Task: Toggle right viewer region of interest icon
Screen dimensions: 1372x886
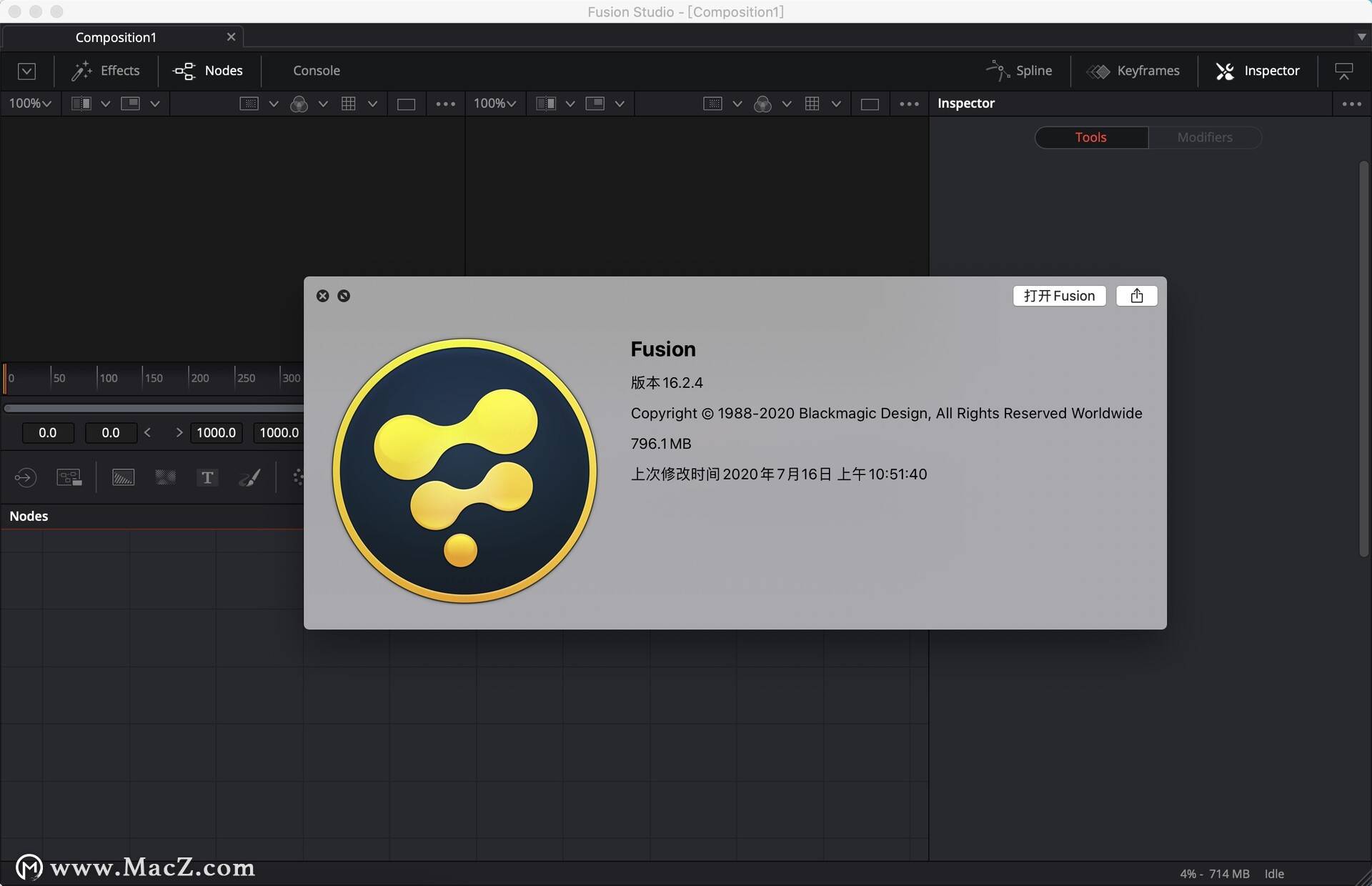Action: tap(712, 104)
